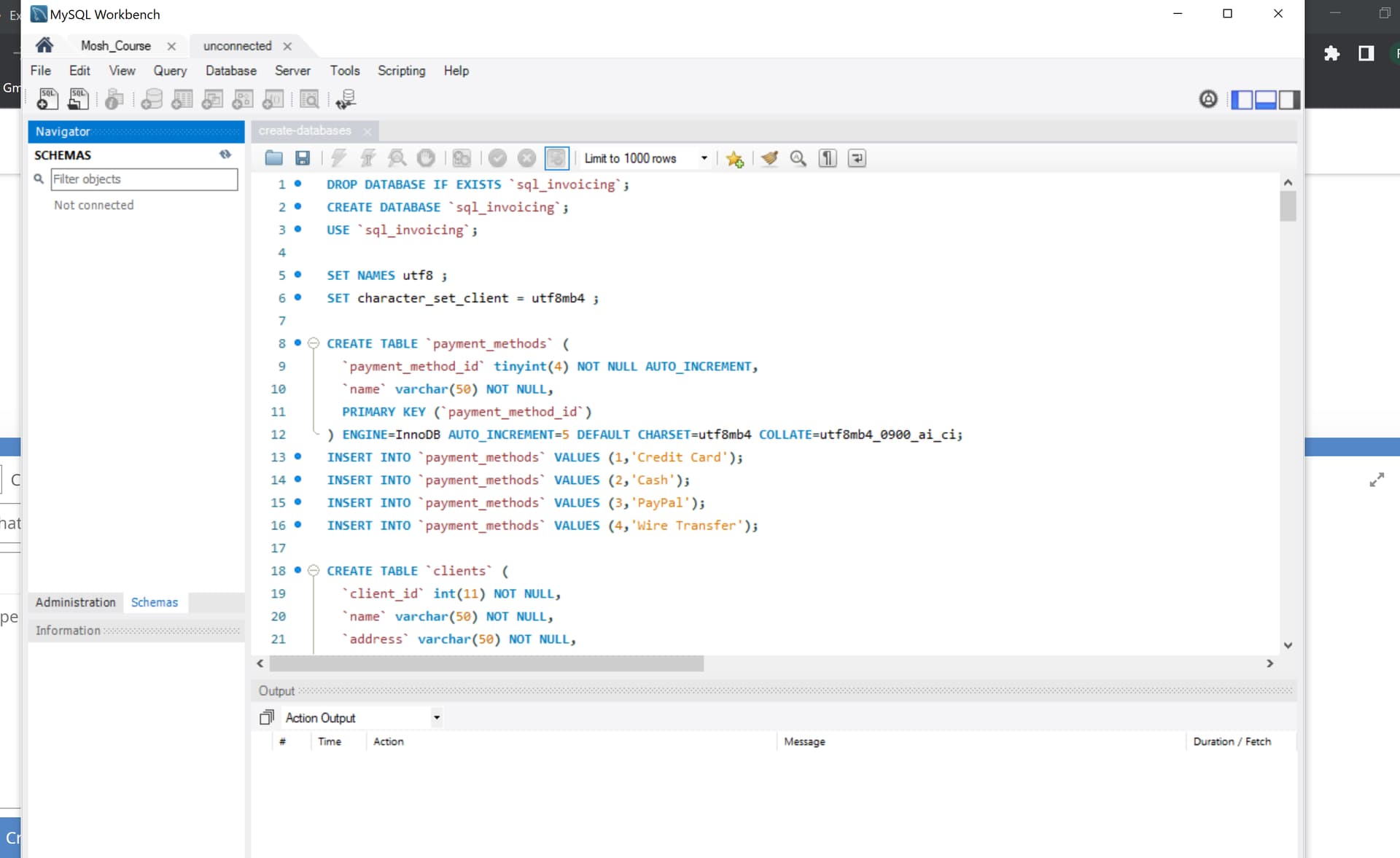The height and width of the screenshot is (858, 1400).
Task: Open a script file in the editor
Action: click(273, 158)
